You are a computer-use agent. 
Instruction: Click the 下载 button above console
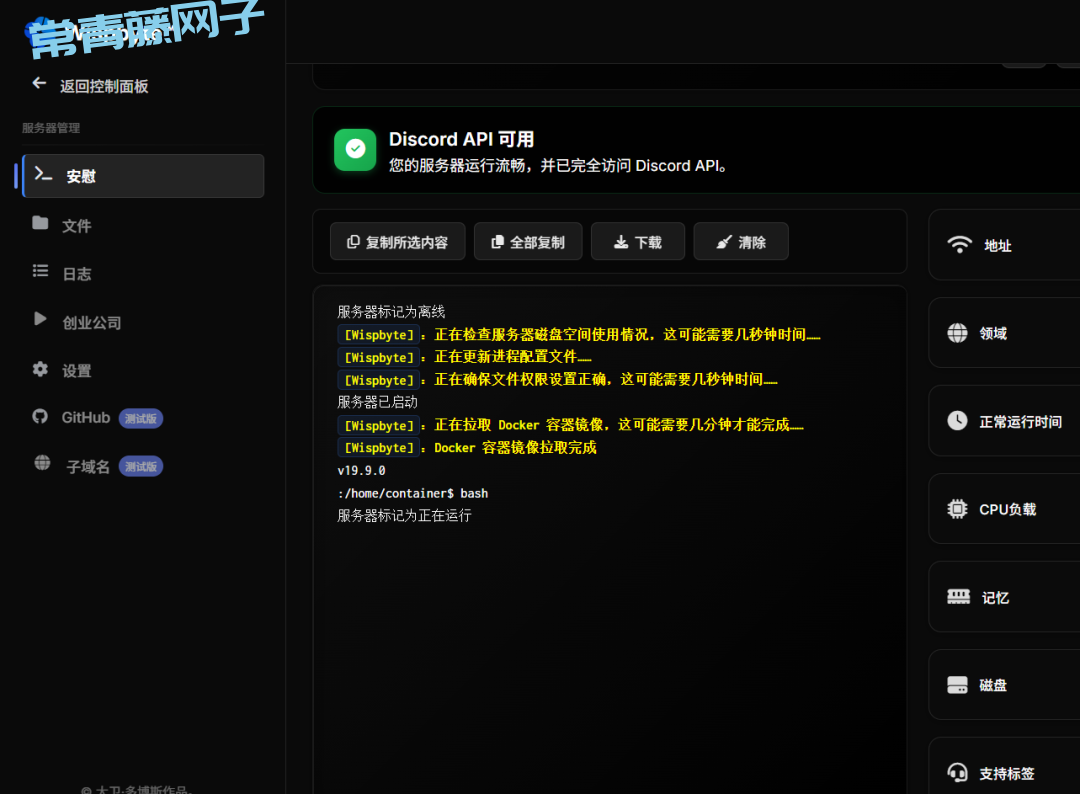tap(637, 242)
